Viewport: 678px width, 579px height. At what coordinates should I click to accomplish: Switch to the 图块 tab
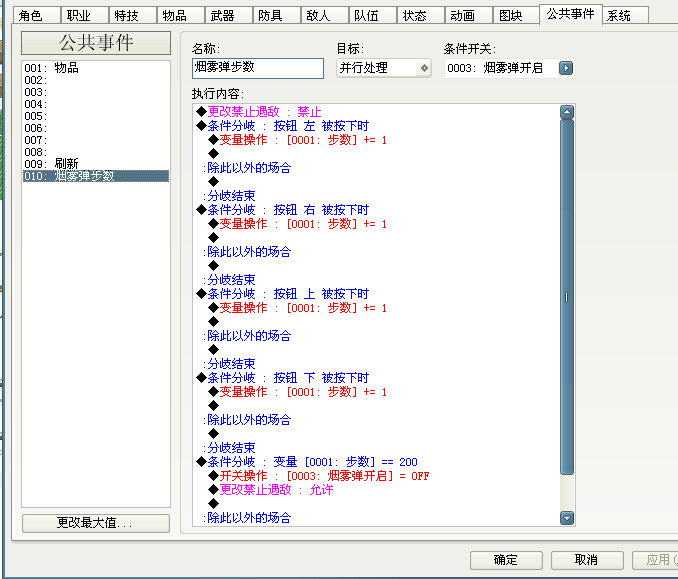[x=517, y=16]
